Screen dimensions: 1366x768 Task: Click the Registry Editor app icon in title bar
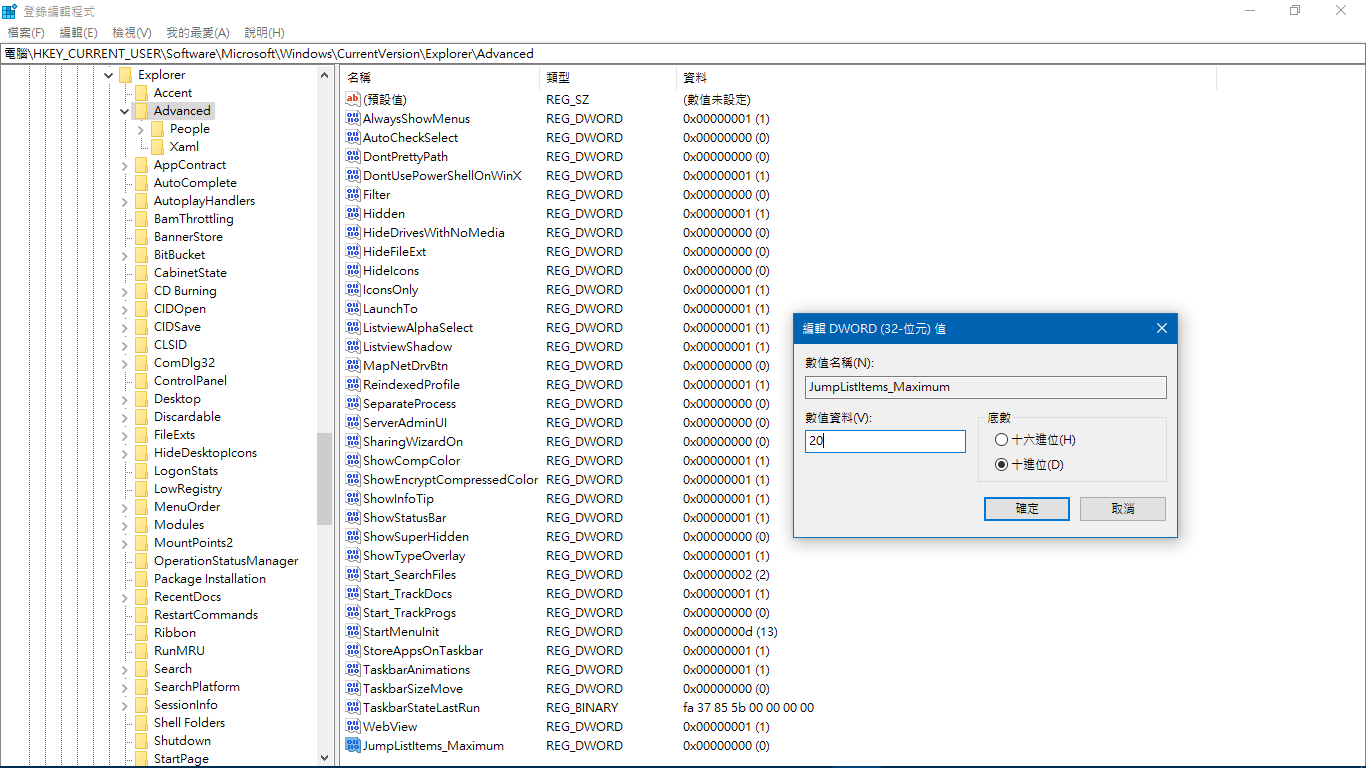[9, 11]
